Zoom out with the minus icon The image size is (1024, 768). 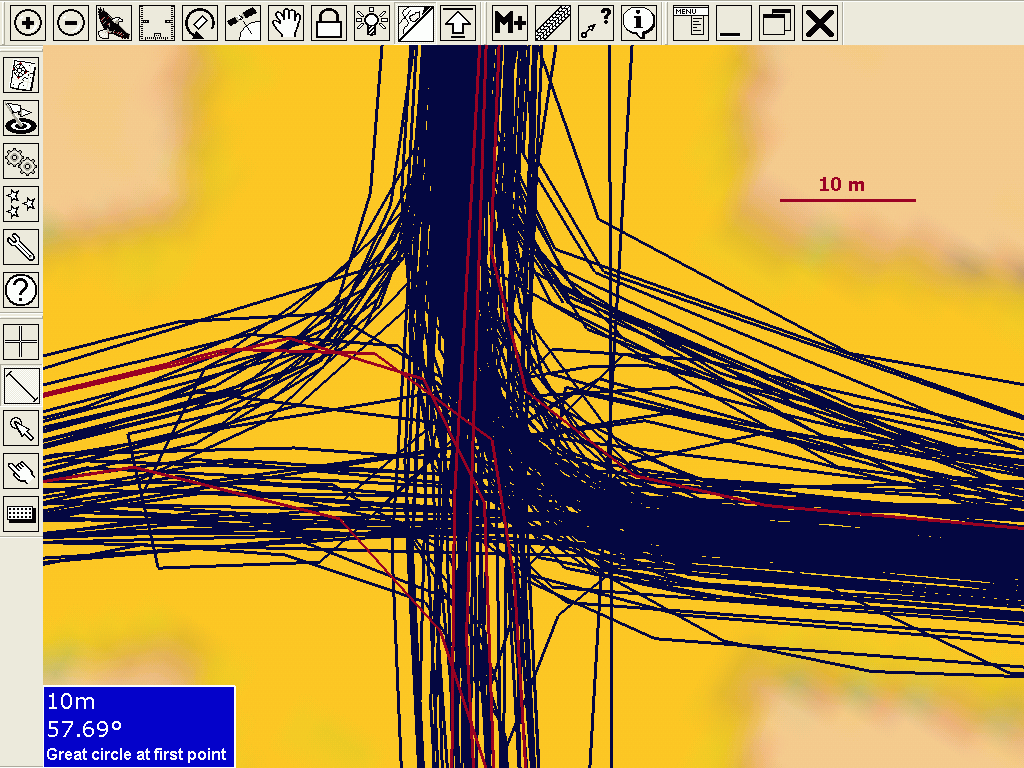(x=71, y=23)
